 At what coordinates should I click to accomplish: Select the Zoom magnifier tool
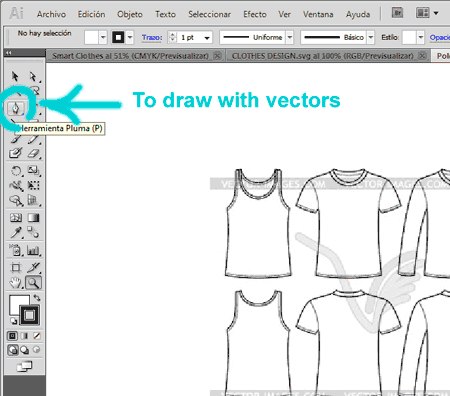click(x=33, y=283)
